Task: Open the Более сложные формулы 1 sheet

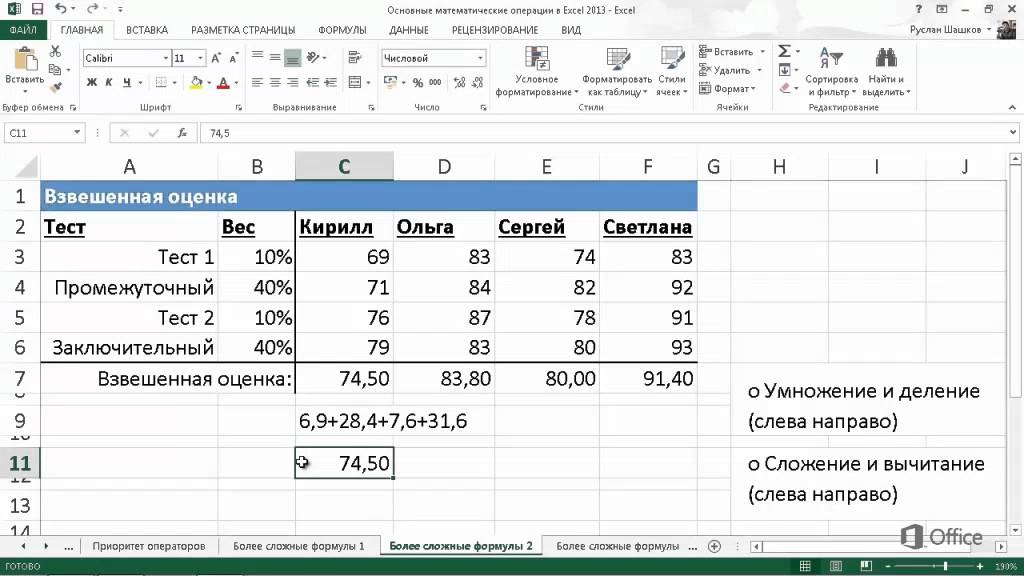Action: [x=298, y=546]
